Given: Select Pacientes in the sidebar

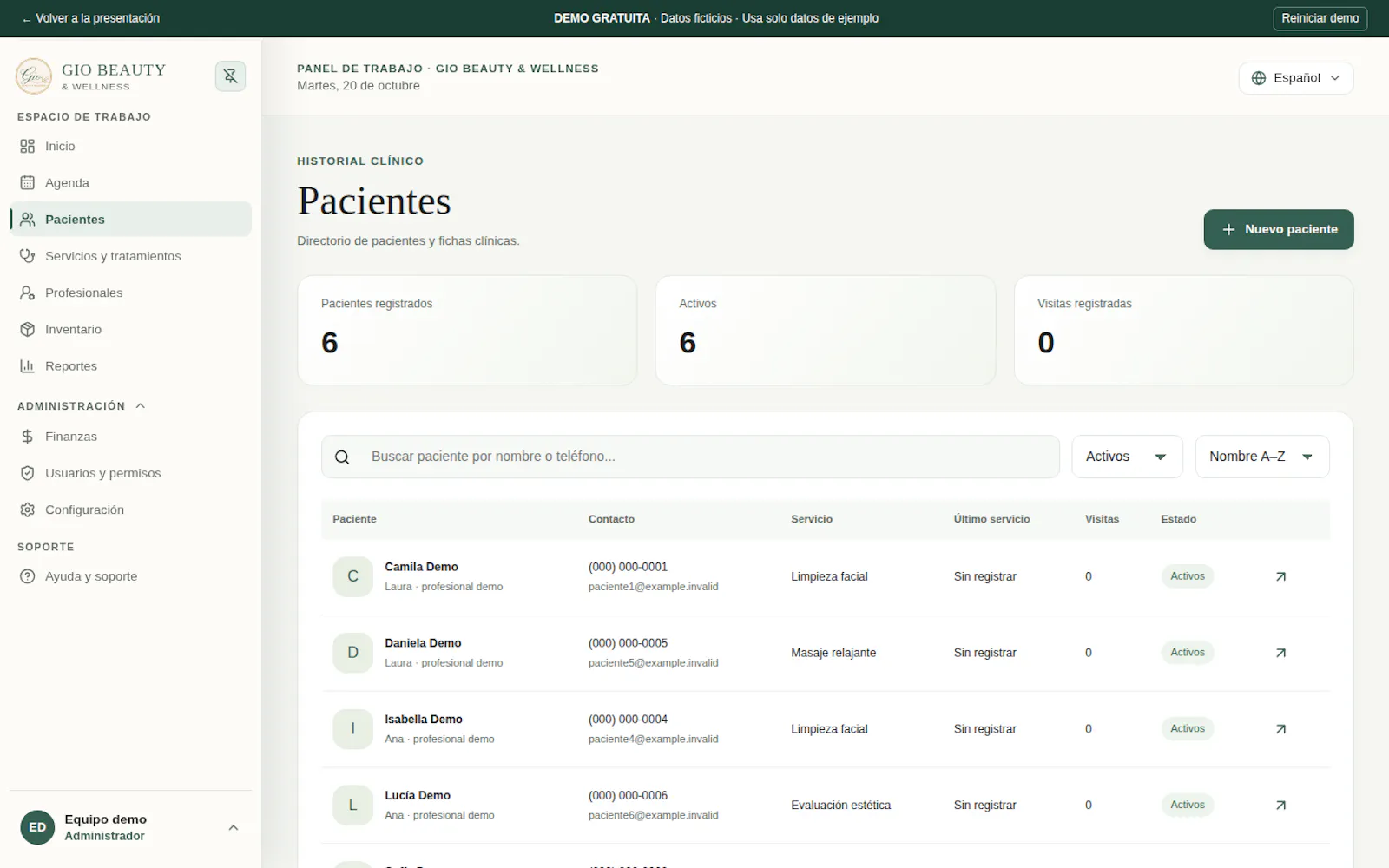Looking at the screenshot, I should tap(130, 220).
